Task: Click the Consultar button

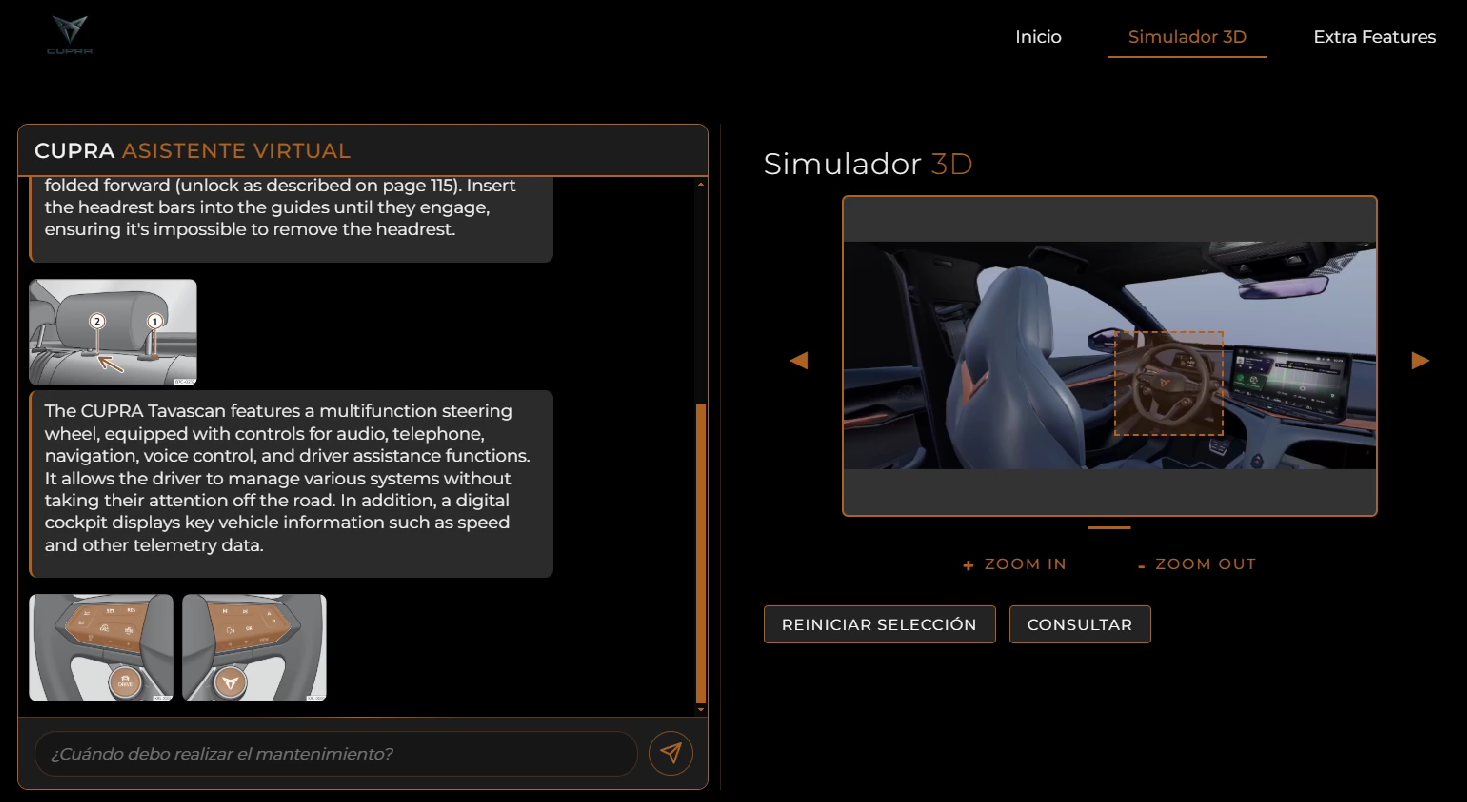Action: coord(1079,624)
